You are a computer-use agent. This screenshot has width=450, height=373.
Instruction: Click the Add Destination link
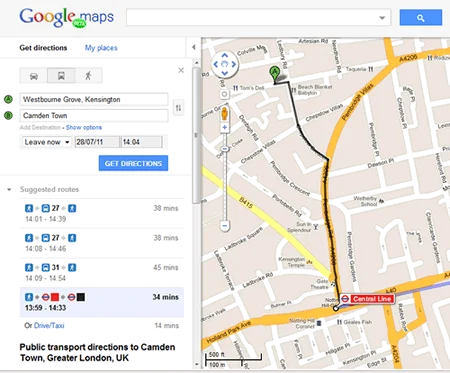[x=40, y=127]
